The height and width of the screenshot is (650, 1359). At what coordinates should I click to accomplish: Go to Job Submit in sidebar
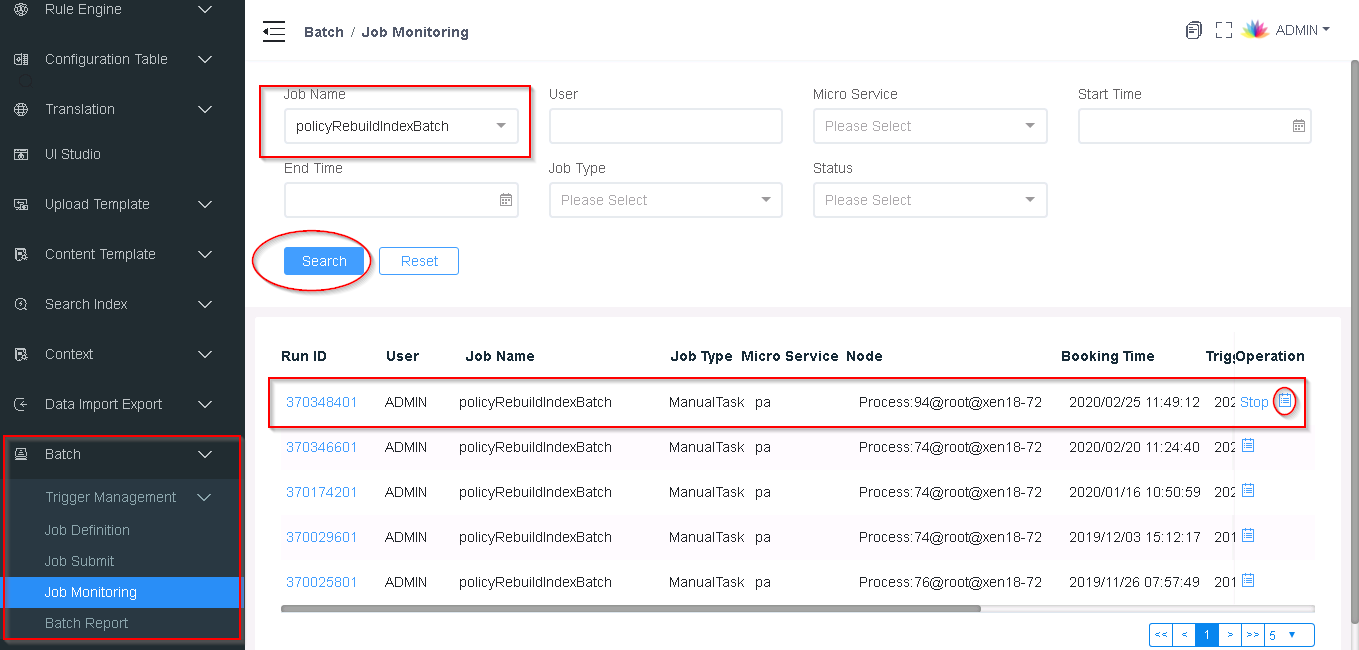[x=80, y=561]
